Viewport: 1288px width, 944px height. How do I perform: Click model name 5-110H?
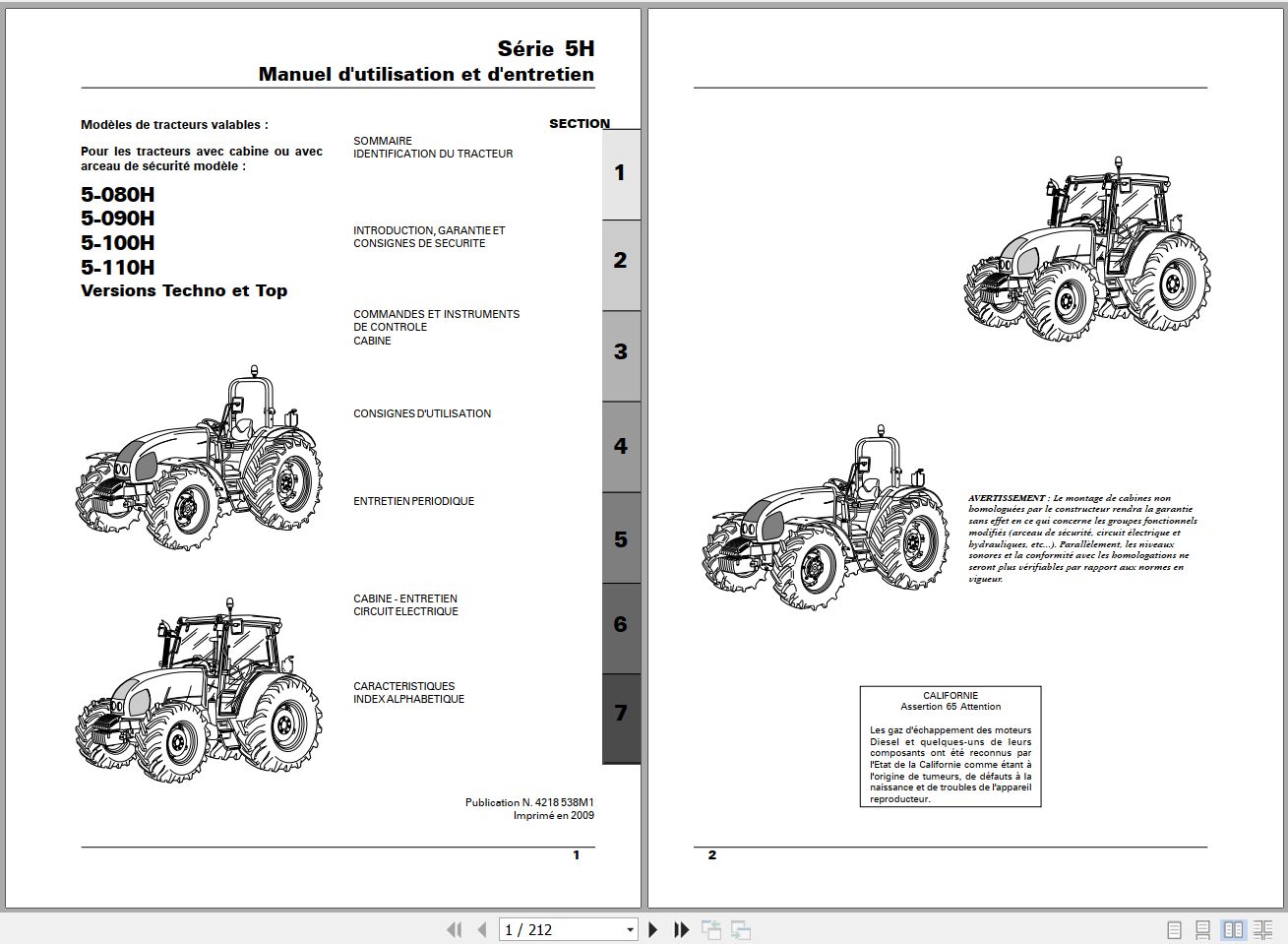(117, 268)
